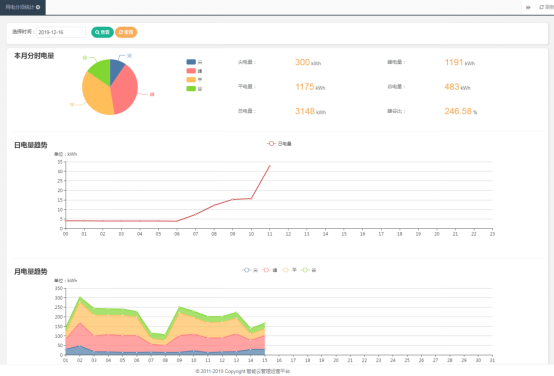The height and width of the screenshot is (376, 554).
Task: Toggle the red 峰 series in pie legend
Action: (194, 71)
